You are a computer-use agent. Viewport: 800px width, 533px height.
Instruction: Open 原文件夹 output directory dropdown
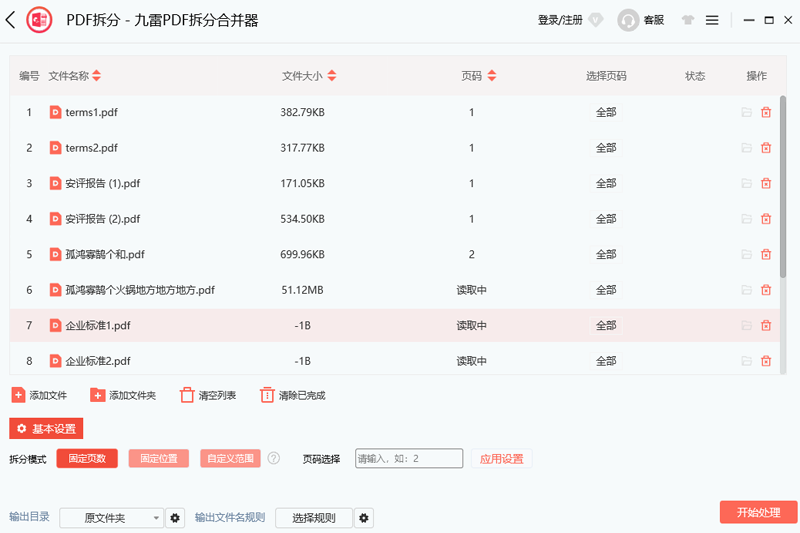tap(111, 518)
